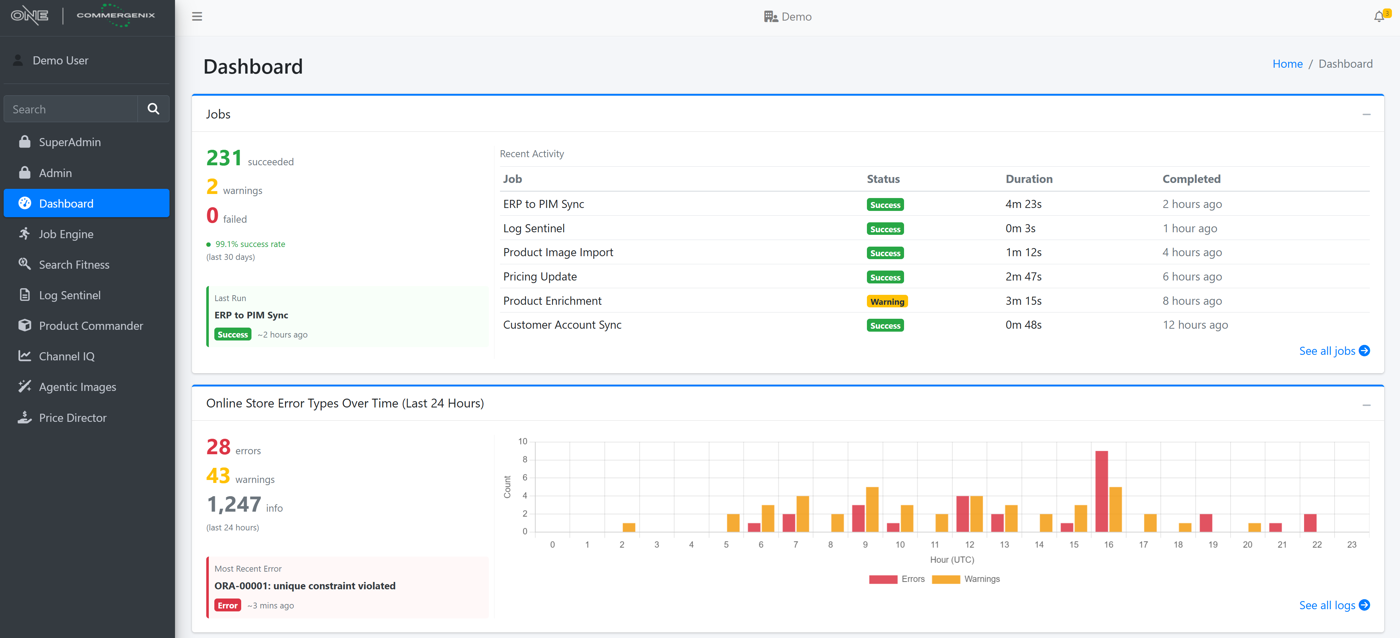Viewport: 1400px width, 638px height.
Task: Click the Duration column header
Action: coord(1029,179)
